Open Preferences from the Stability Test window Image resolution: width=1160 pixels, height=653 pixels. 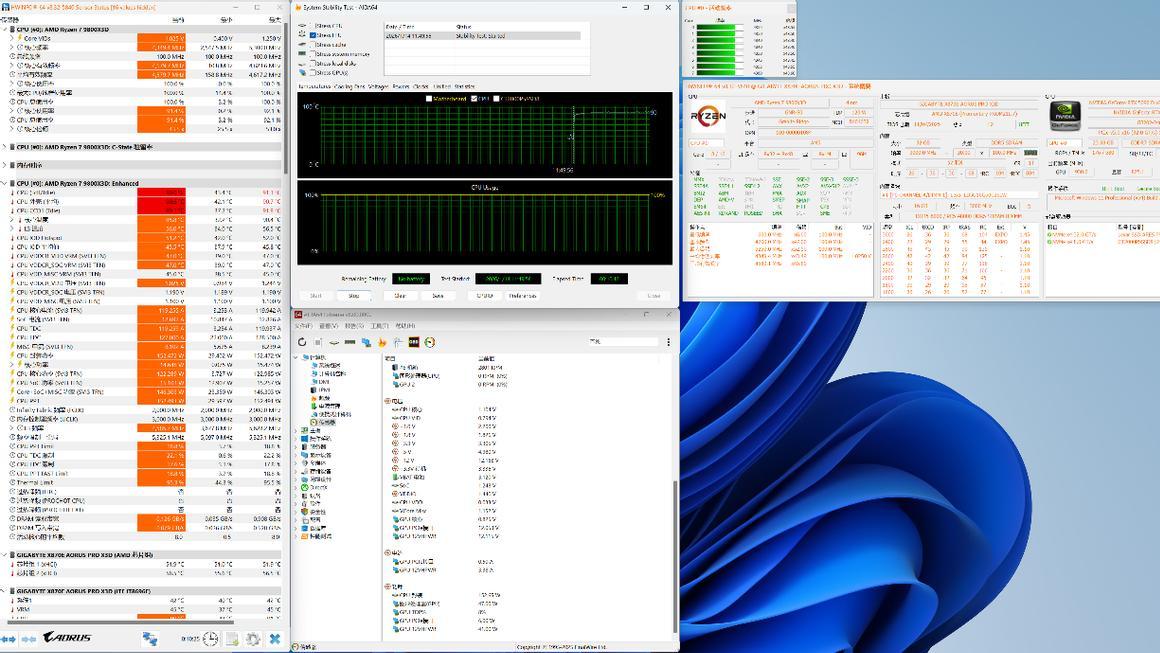522,294
